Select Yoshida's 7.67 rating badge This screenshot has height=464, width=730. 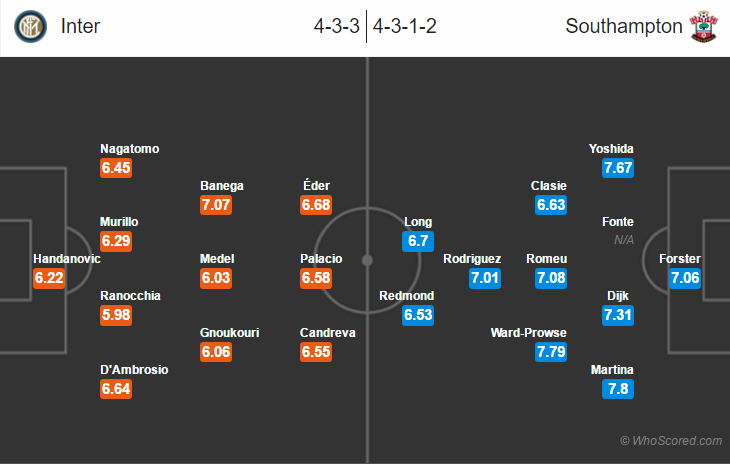618,168
